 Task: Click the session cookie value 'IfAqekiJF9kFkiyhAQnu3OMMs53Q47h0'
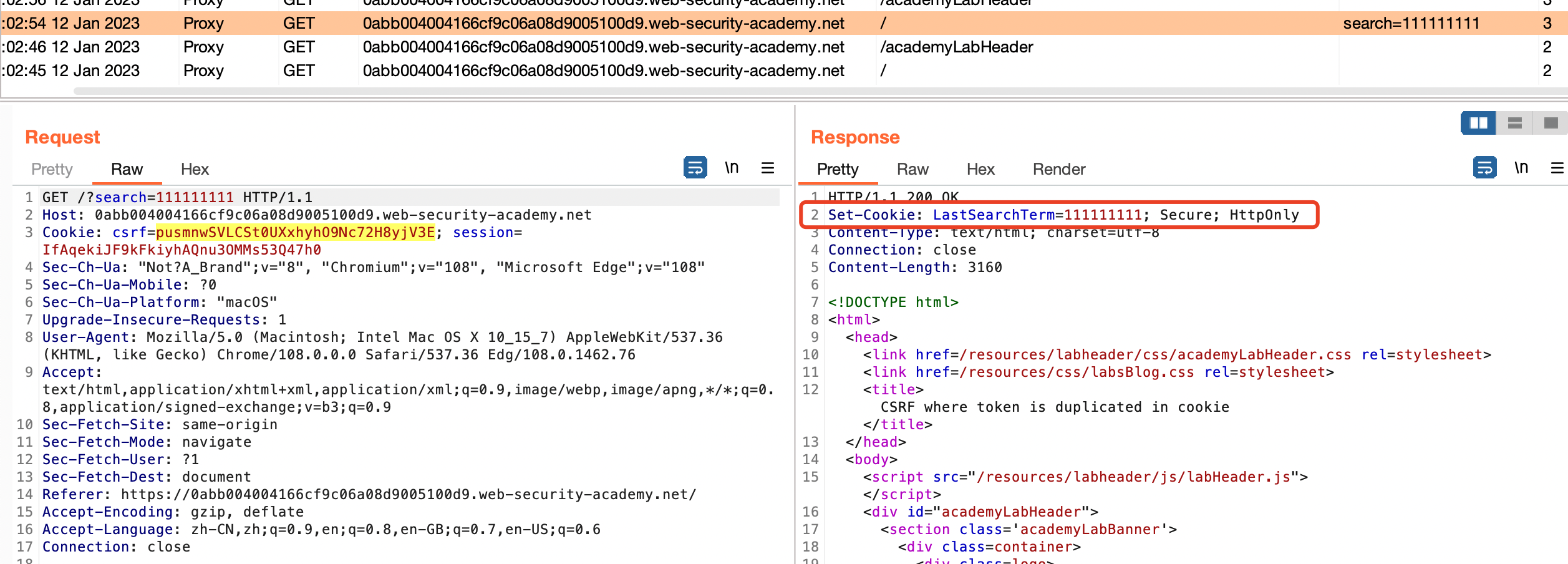[181, 250]
